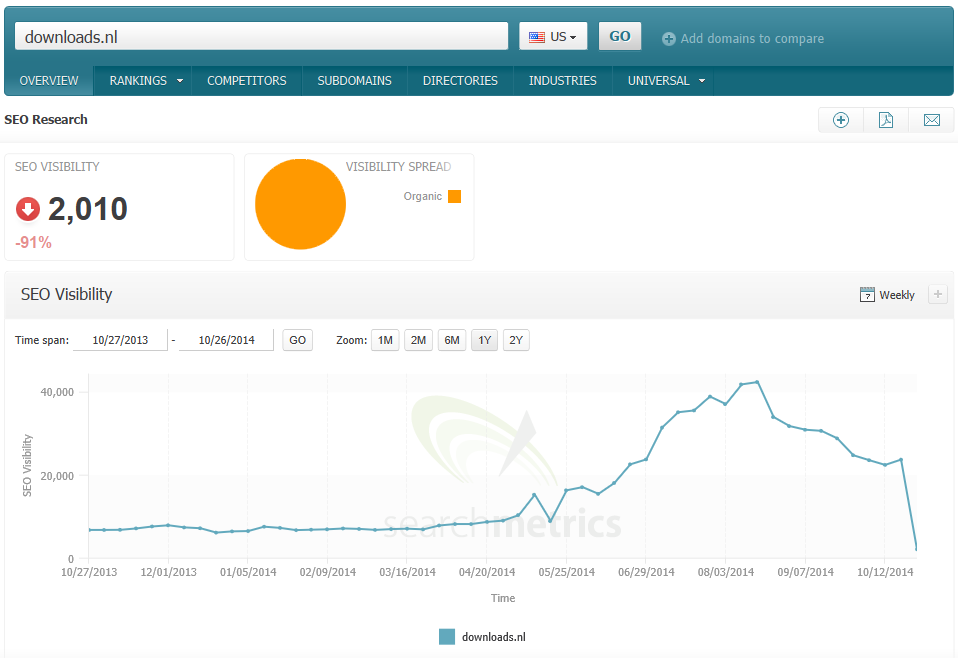Click the SEO Research heading
958x658 pixels.
[x=46, y=120]
